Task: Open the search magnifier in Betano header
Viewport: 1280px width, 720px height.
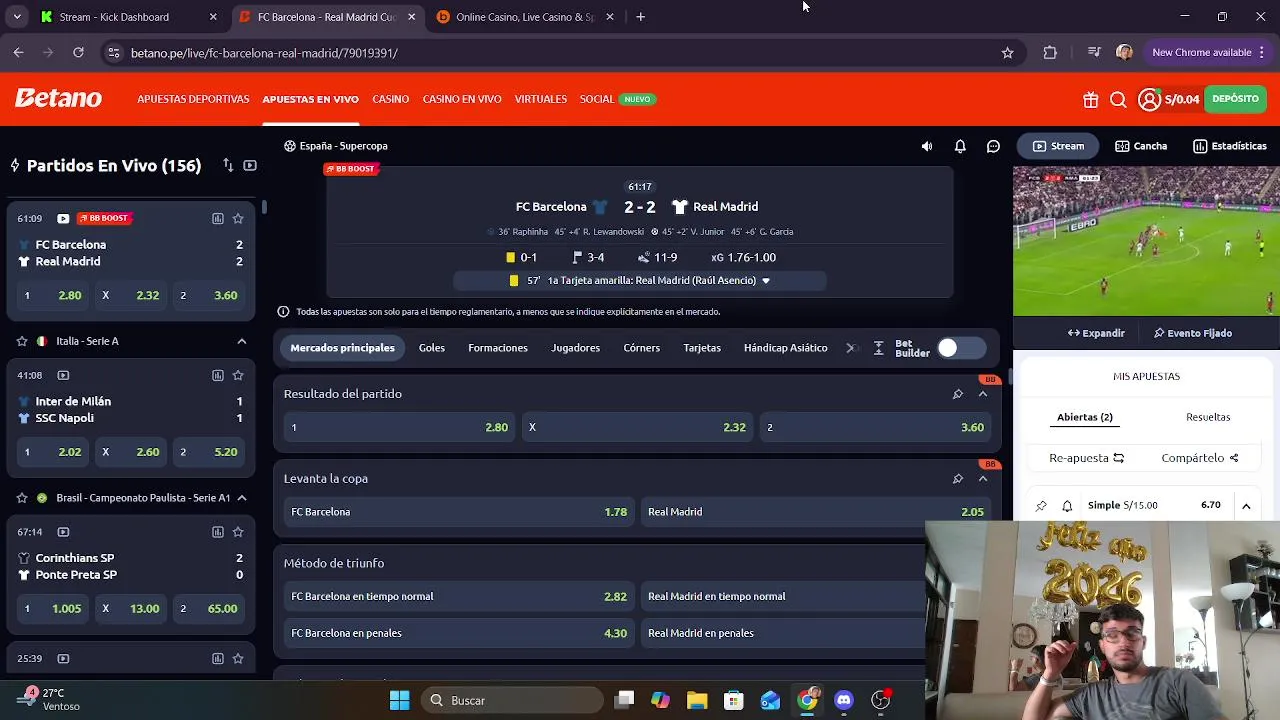Action: click(1118, 99)
